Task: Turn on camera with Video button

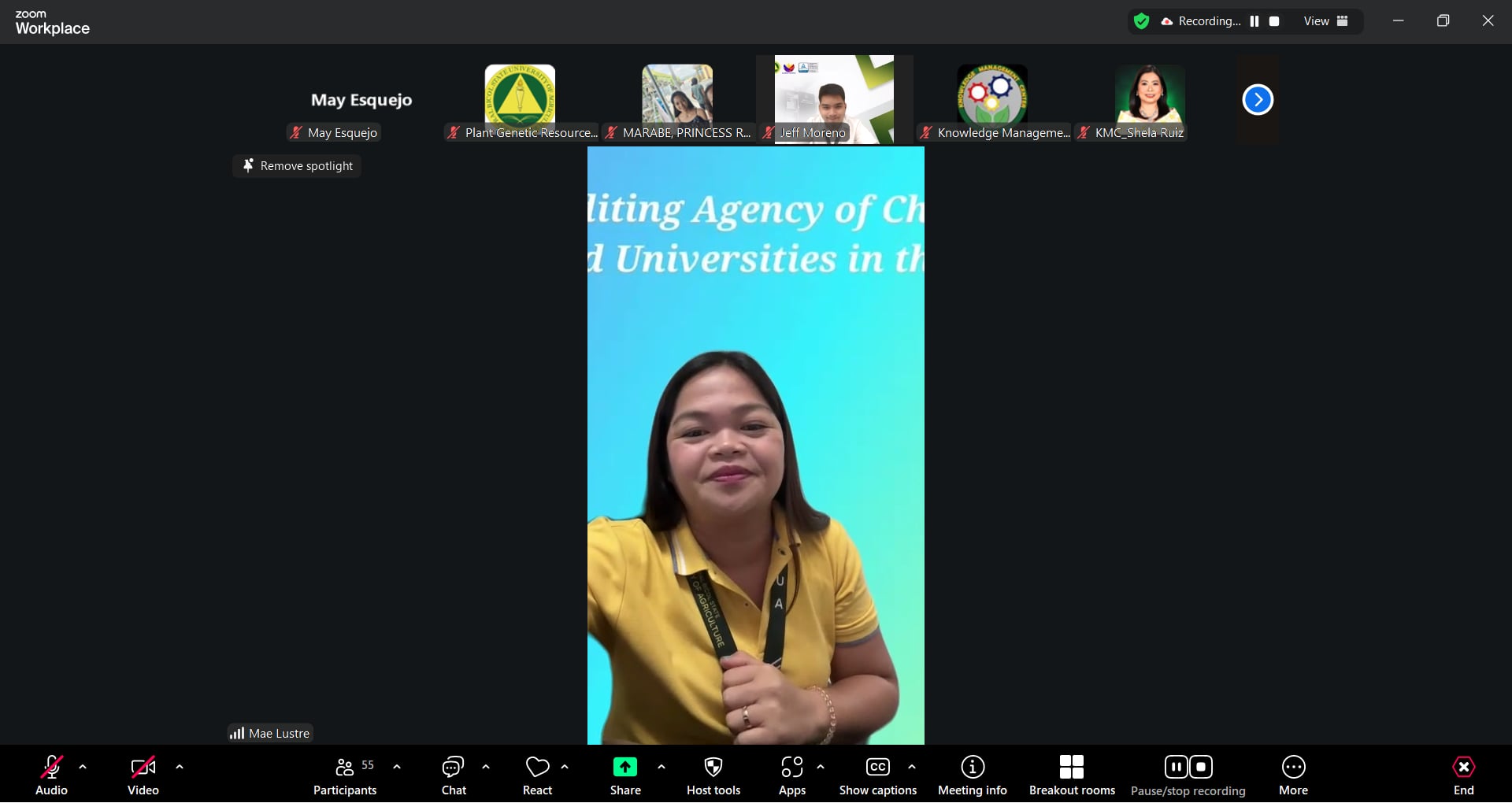Action: click(x=143, y=768)
